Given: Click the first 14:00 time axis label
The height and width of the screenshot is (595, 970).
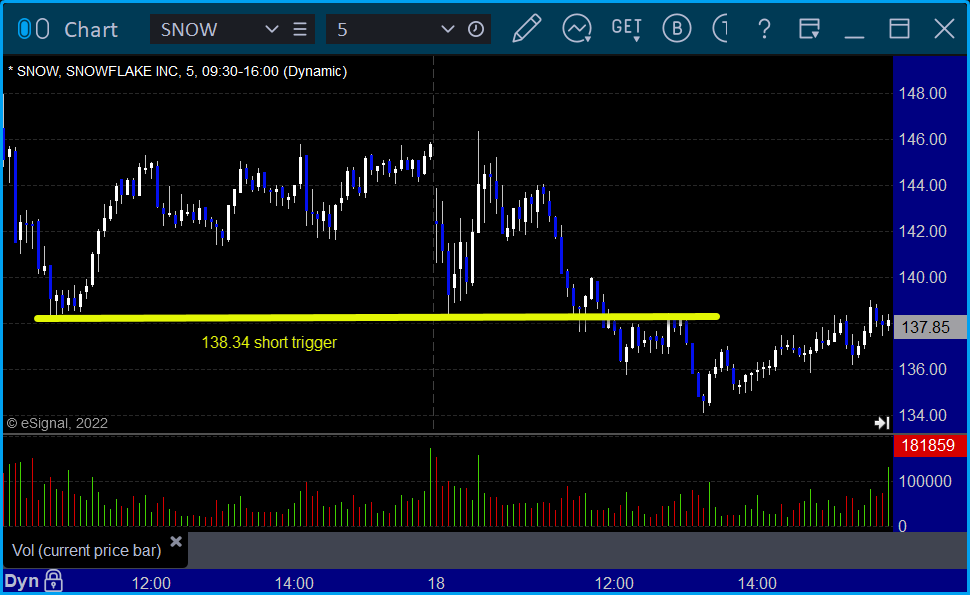Looking at the screenshot, I should point(294,583).
